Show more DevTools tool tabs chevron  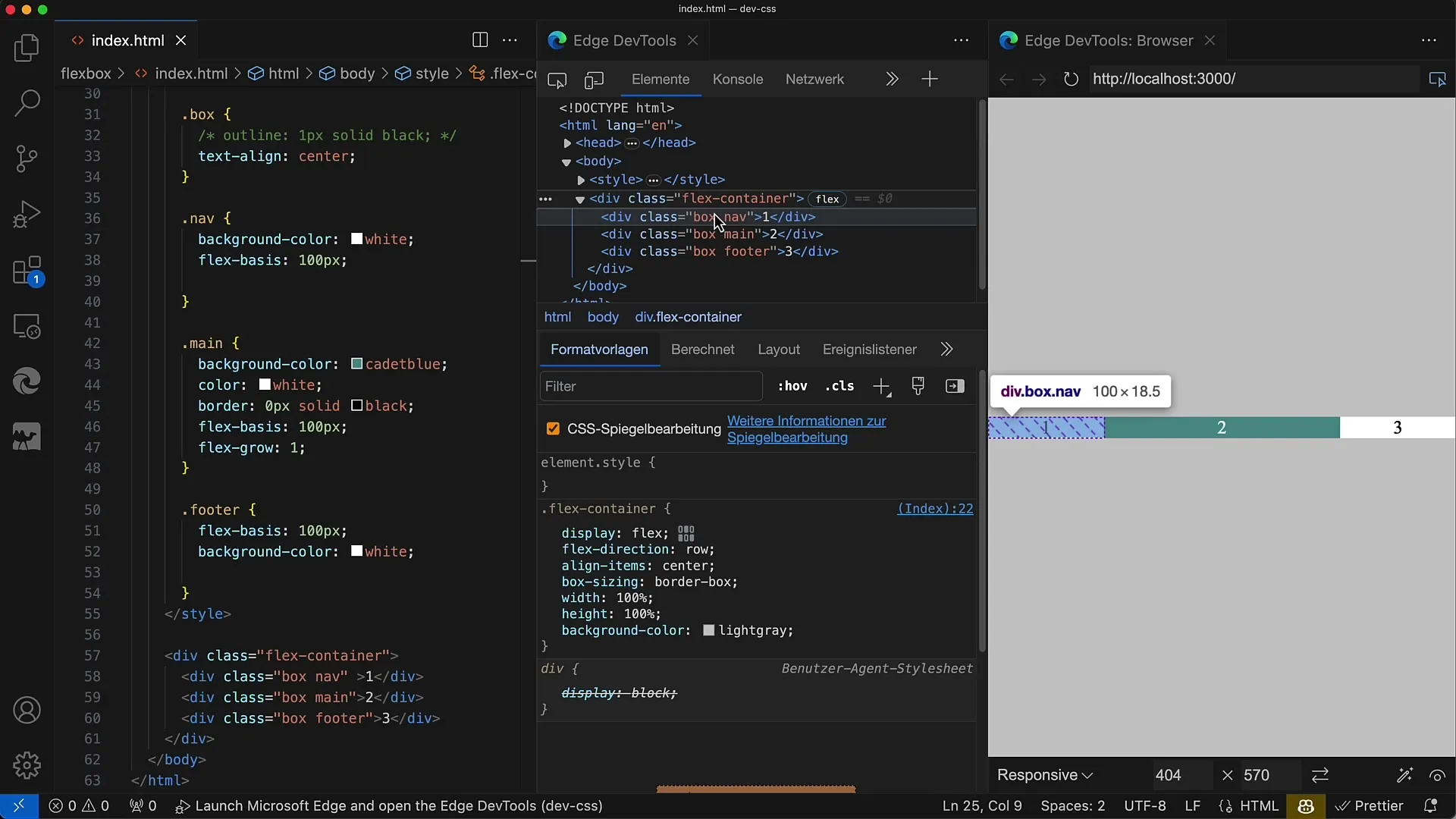coord(892,79)
